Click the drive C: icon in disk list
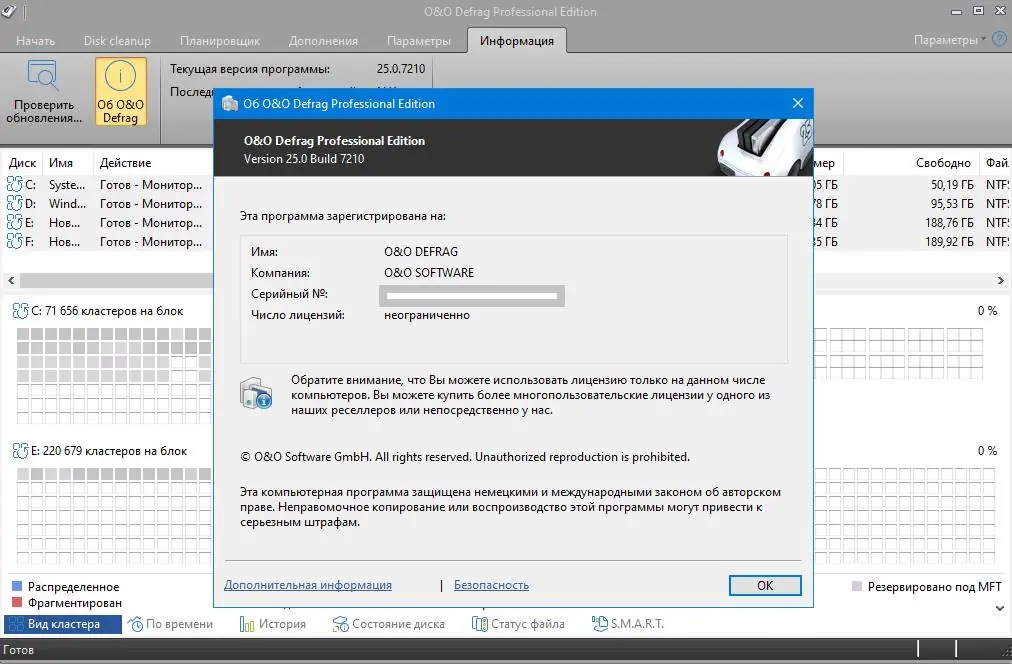 click(x=14, y=185)
